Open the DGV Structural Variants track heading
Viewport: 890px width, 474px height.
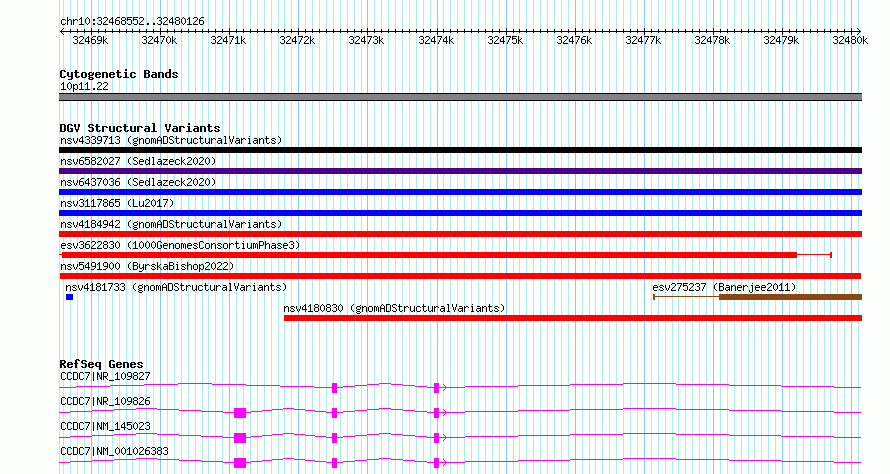coord(140,128)
